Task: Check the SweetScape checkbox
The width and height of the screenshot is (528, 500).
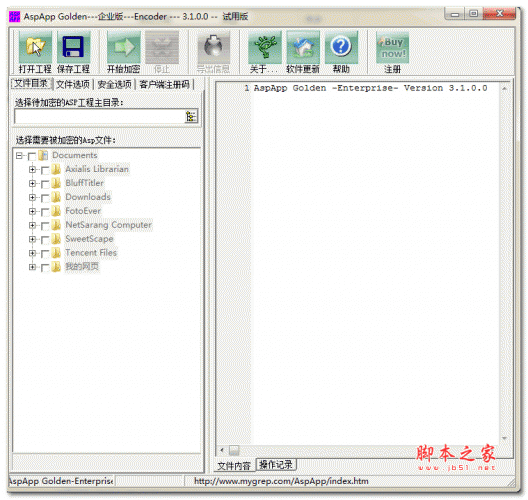Action: [x=45, y=240]
